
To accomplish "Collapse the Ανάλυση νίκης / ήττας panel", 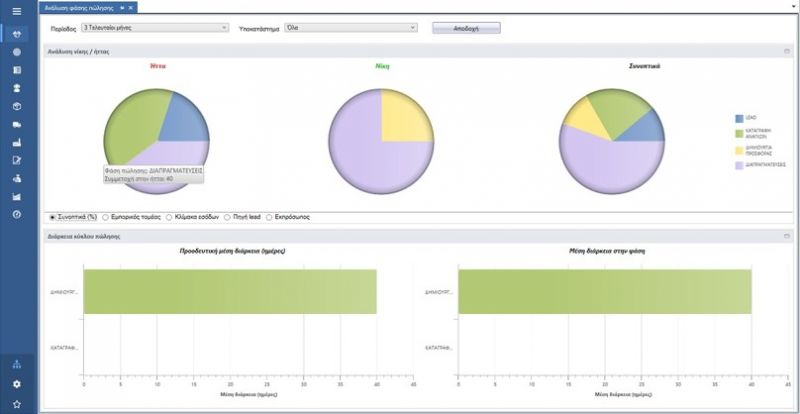I will [x=787, y=52].
